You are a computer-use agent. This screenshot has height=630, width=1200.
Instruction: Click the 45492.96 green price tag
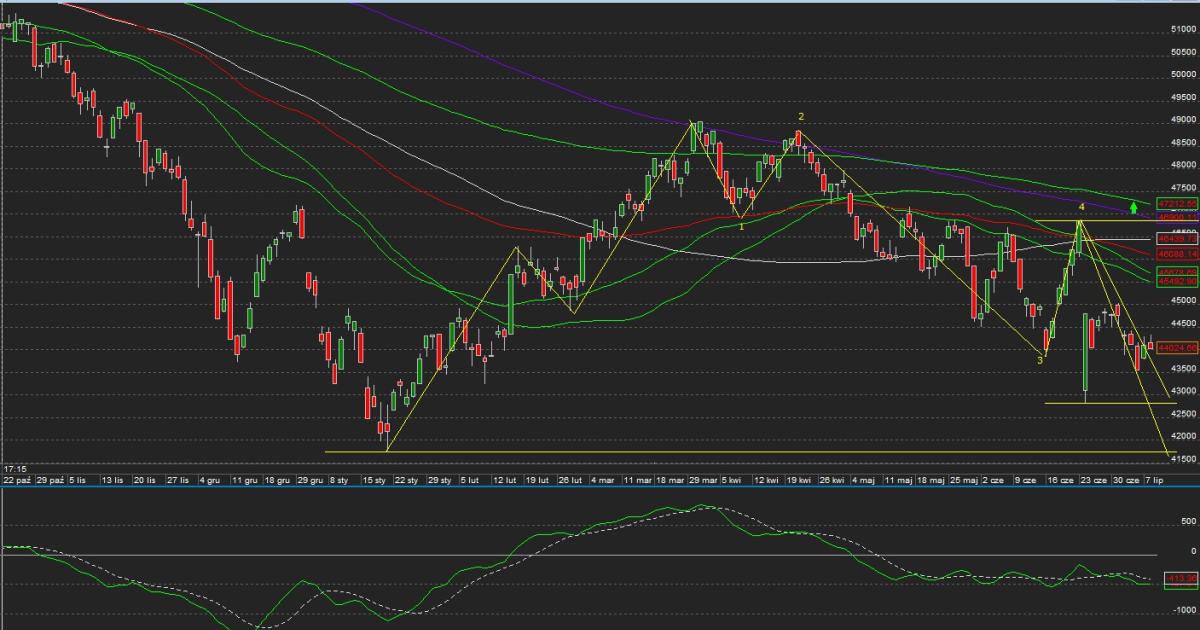point(1175,282)
